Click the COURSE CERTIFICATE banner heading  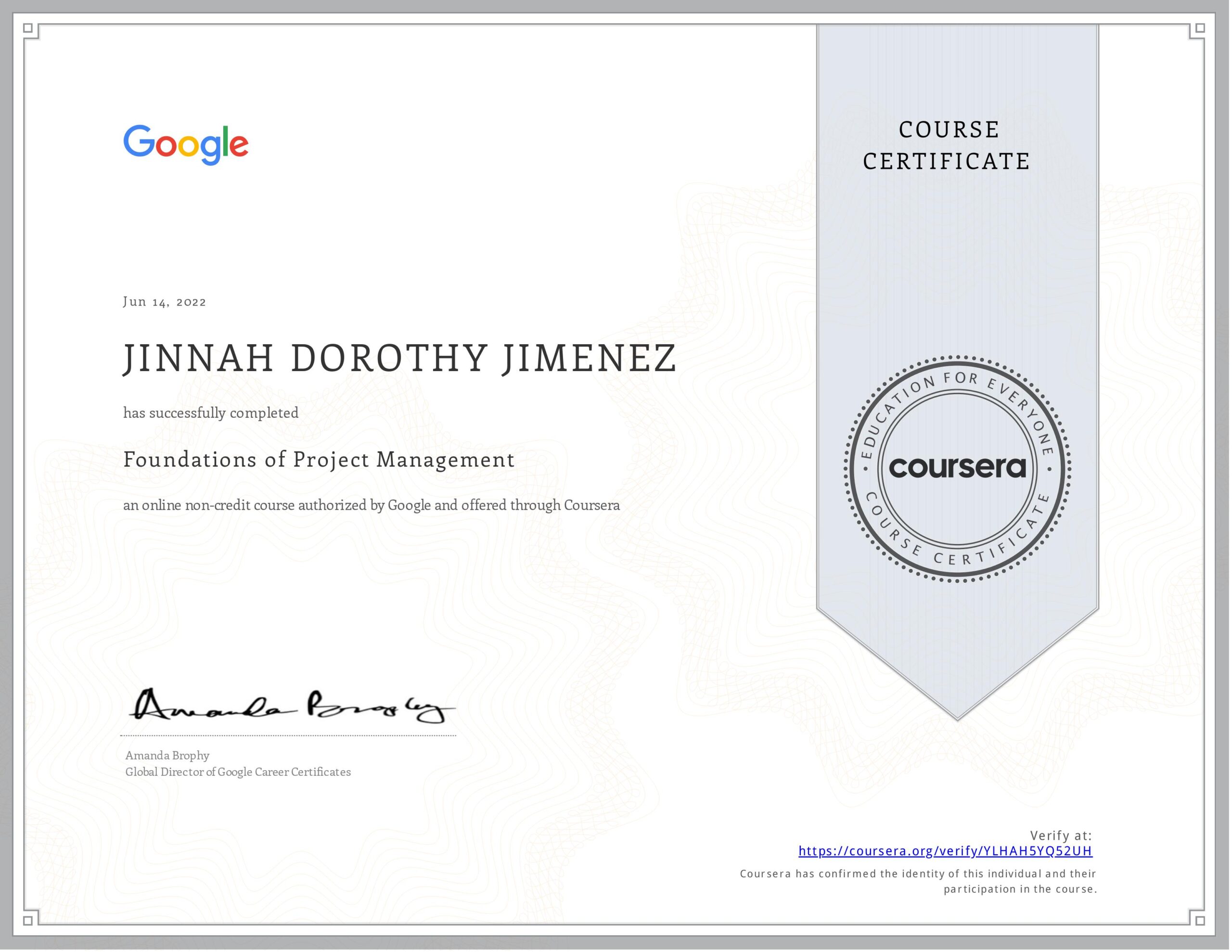946,146
